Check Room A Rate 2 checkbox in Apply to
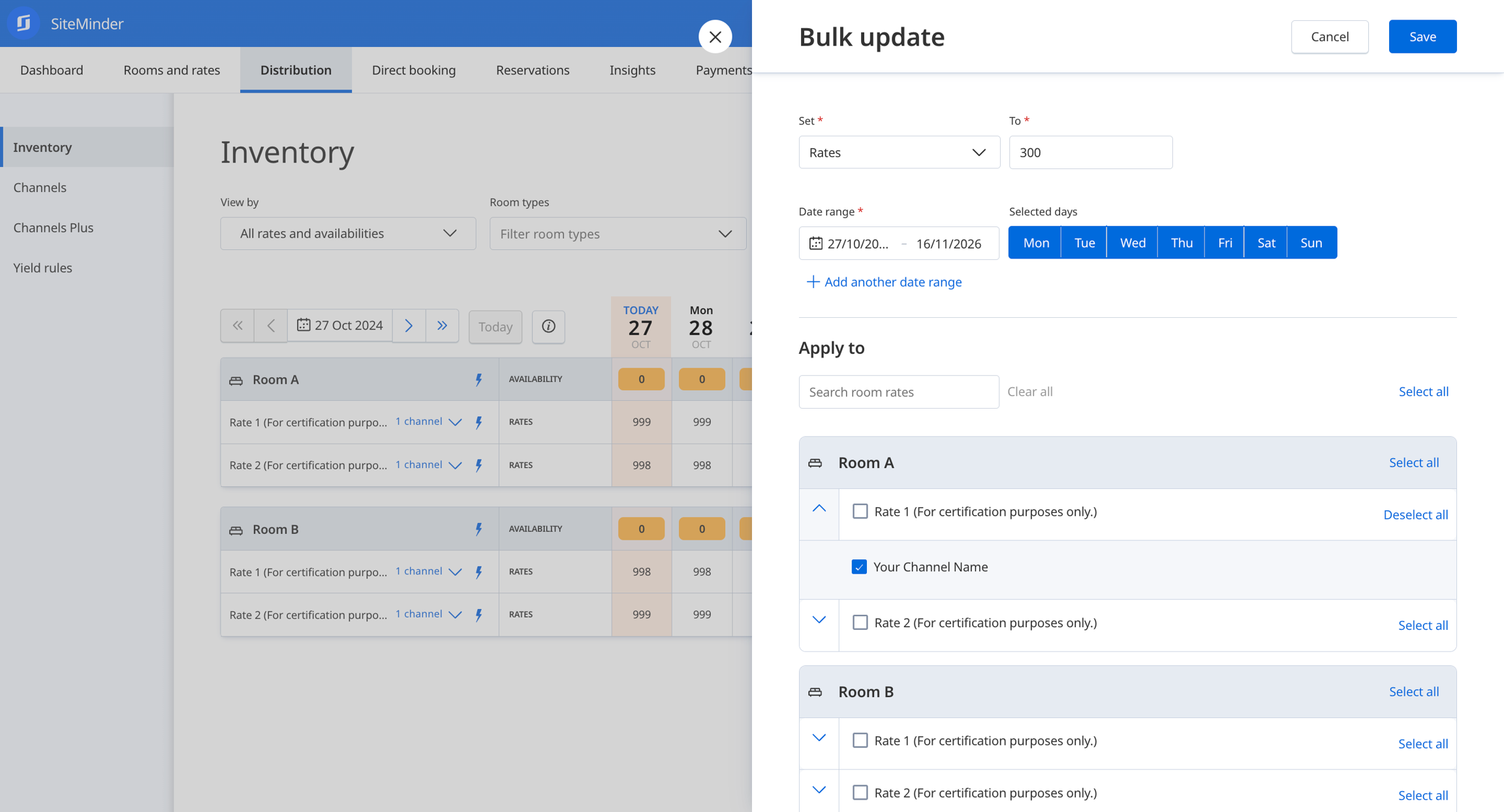The image size is (1504, 812). pos(860,622)
